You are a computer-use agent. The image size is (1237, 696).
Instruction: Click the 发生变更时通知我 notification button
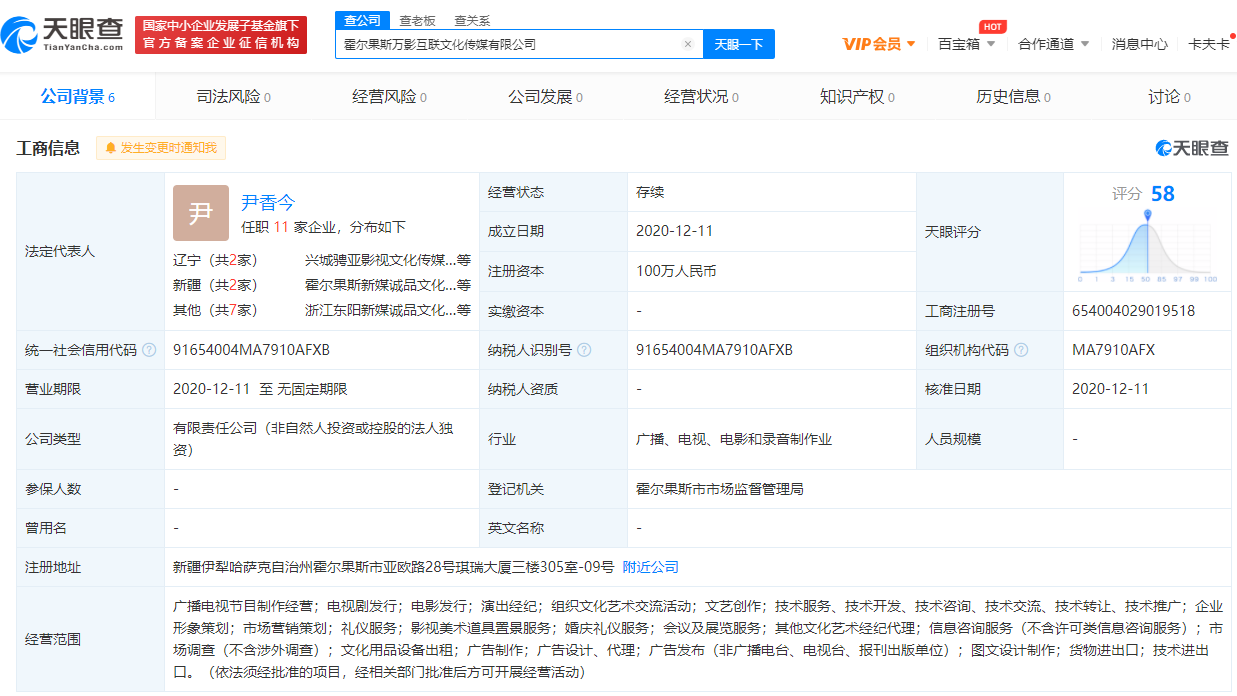click(x=161, y=148)
